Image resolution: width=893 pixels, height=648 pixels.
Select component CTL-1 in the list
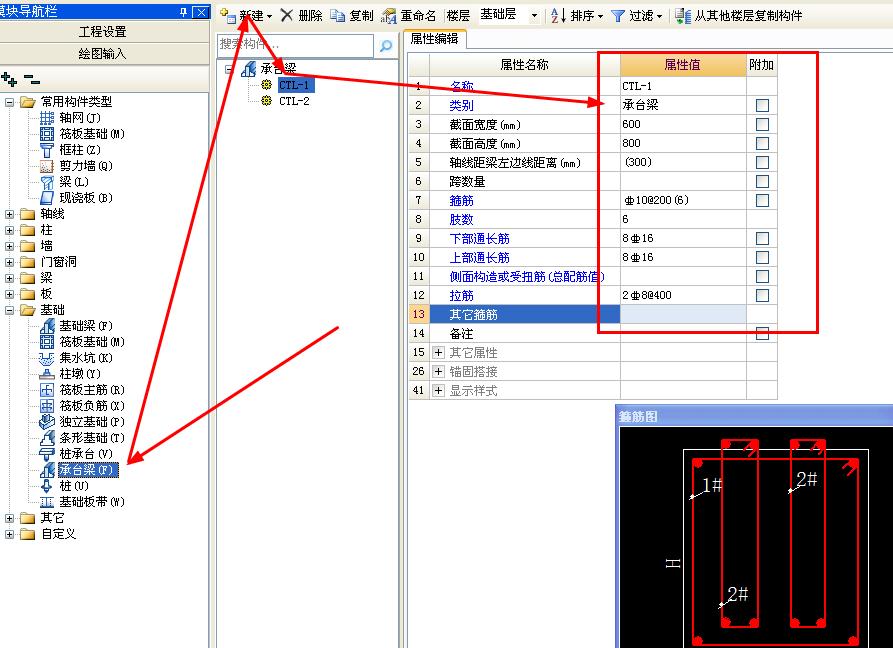coord(294,85)
